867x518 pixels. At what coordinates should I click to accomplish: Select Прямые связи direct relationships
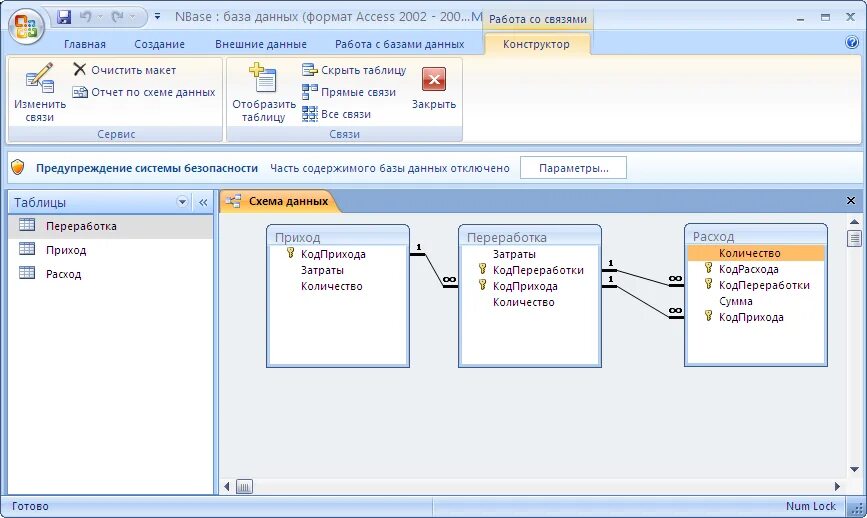point(349,92)
